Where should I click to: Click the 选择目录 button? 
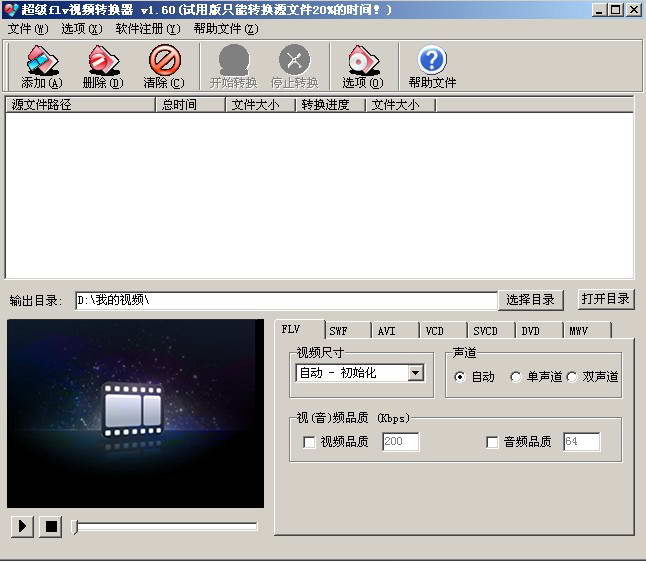pyautogui.click(x=530, y=300)
